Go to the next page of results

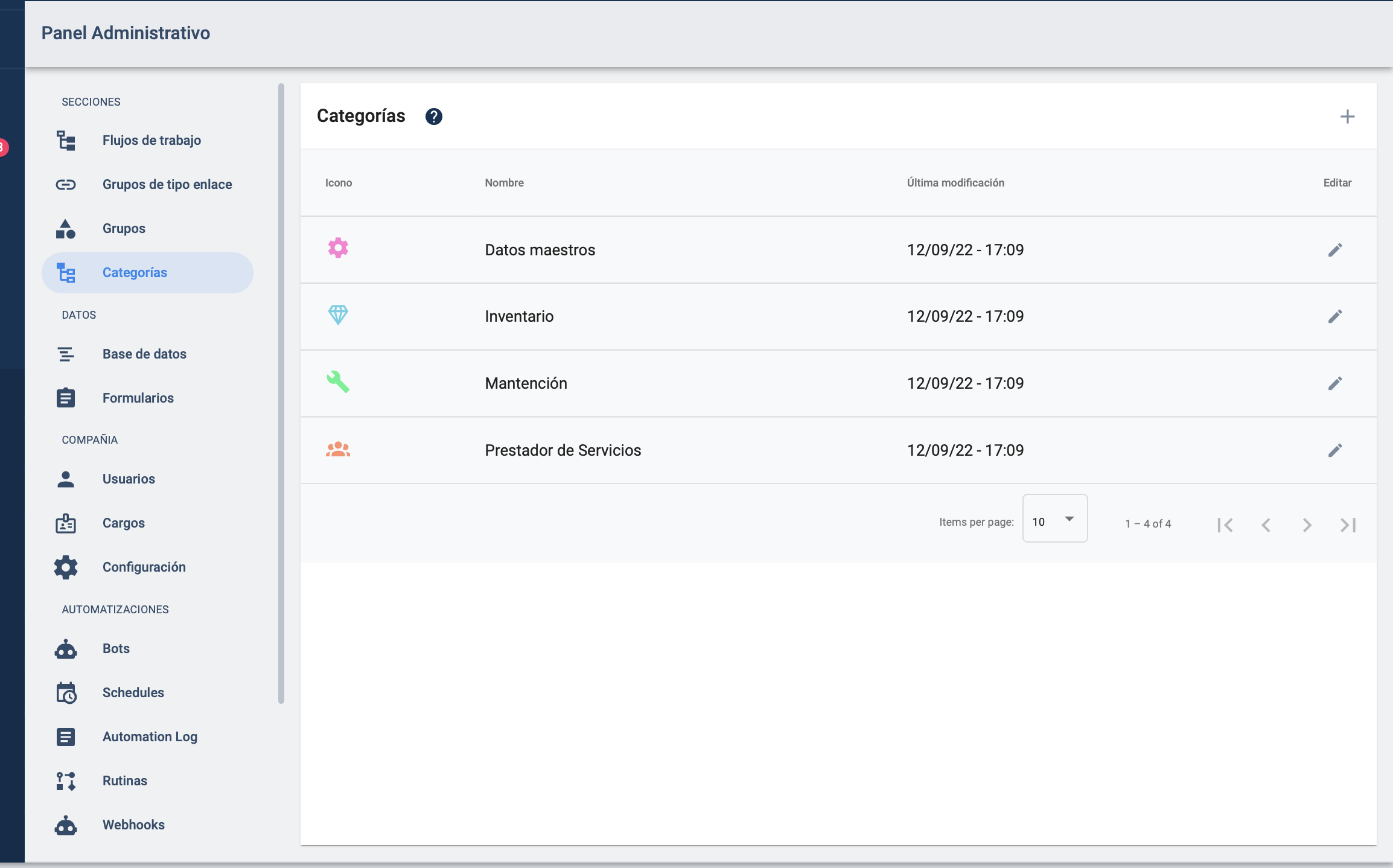pos(1307,524)
